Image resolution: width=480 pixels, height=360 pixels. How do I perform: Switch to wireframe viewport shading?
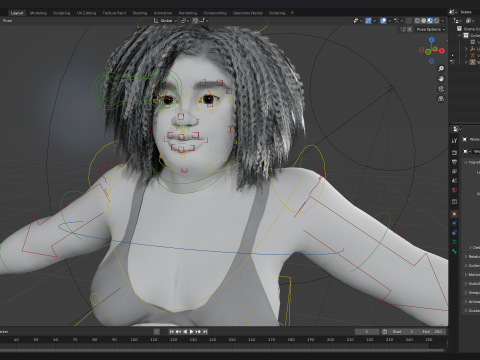click(417, 21)
